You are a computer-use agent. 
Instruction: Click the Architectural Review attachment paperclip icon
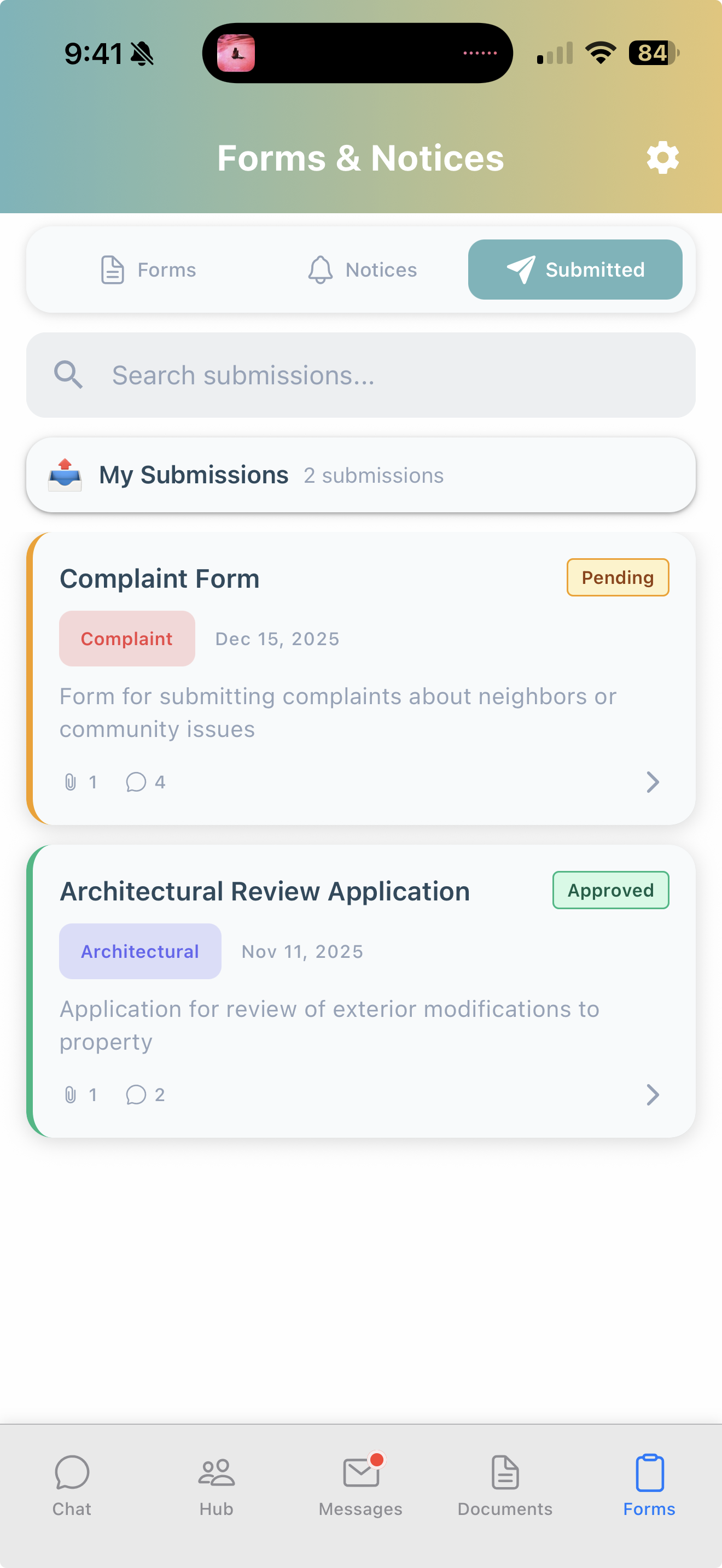click(71, 1095)
